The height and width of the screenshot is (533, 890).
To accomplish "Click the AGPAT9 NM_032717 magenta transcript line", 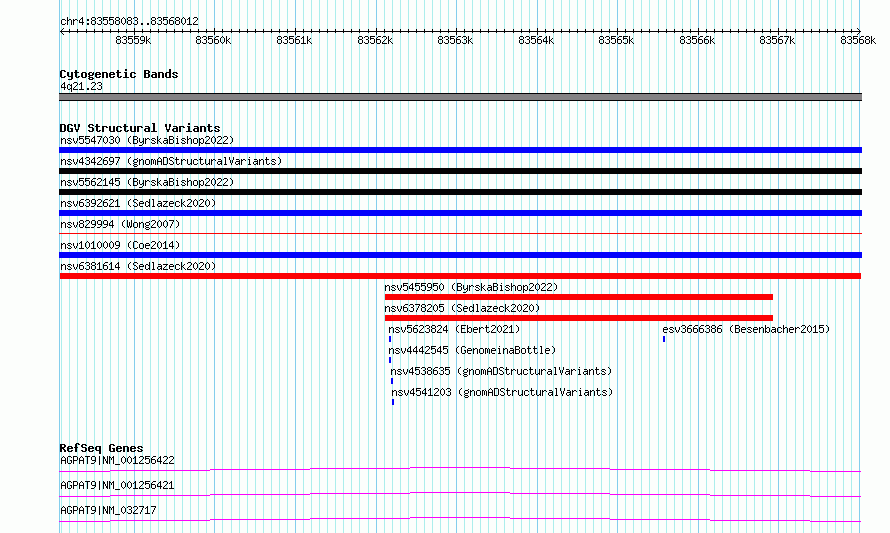I will point(460,519).
